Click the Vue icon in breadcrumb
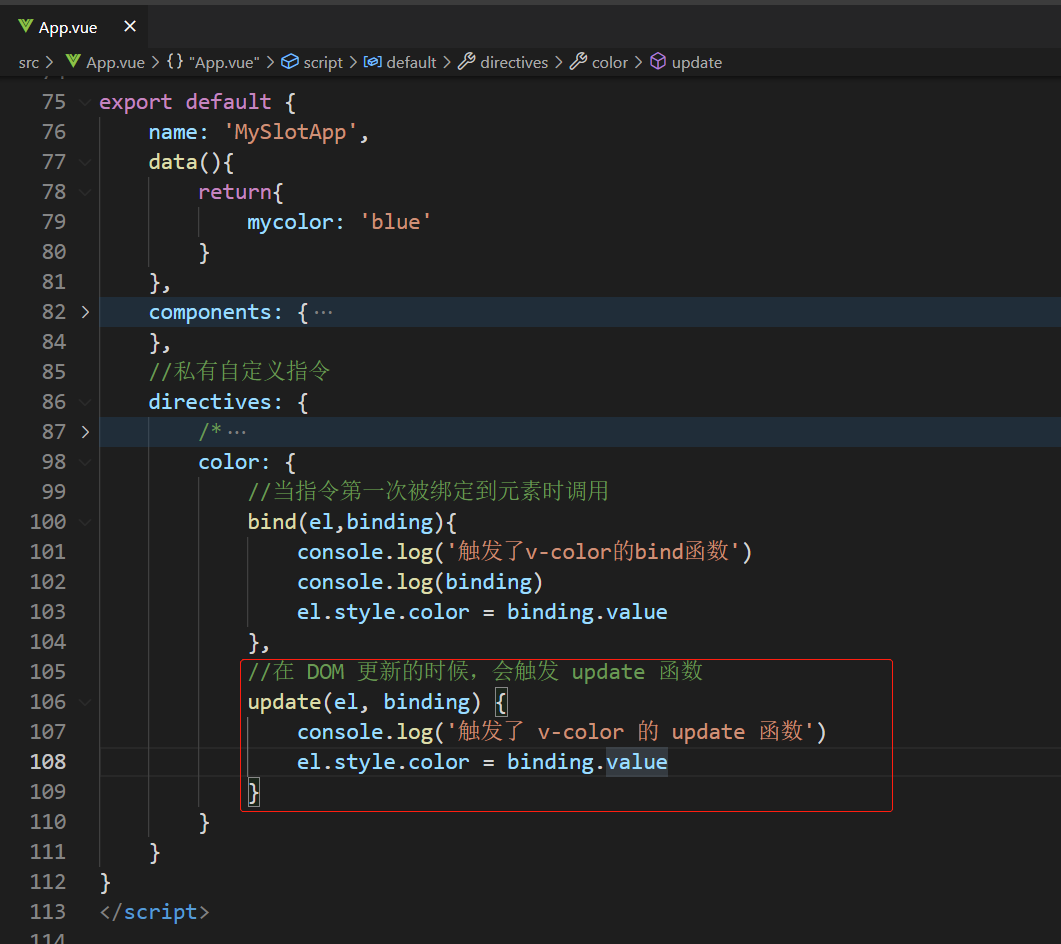This screenshot has height=944, width=1061. pyautogui.click(x=73, y=62)
